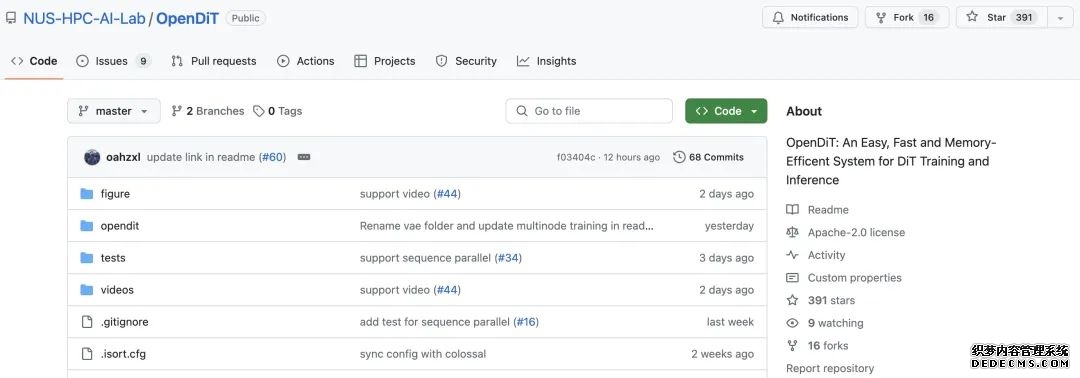Screen dimensions: 1080x378
Task: Open pull request #44 in videos row
Action: click(x=447, y=290)
